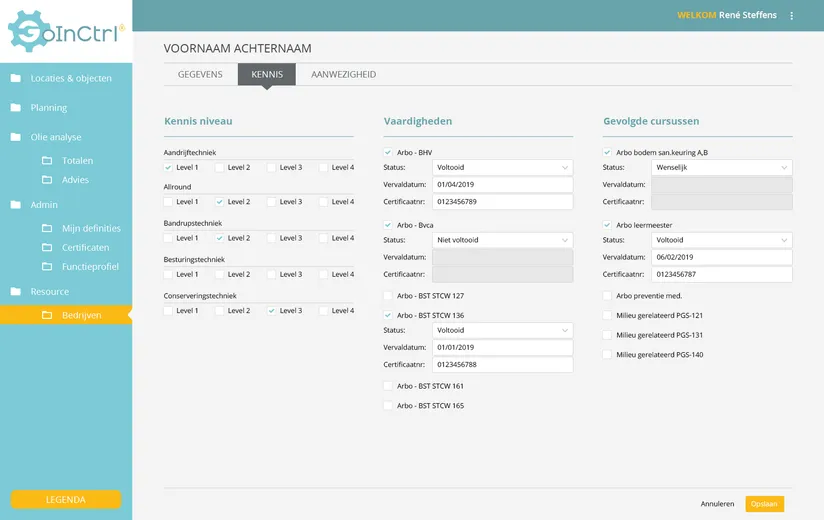Click the Totalen subfolder icon
The width and height of the screenshot is (824, 520).
click(47, 160)
